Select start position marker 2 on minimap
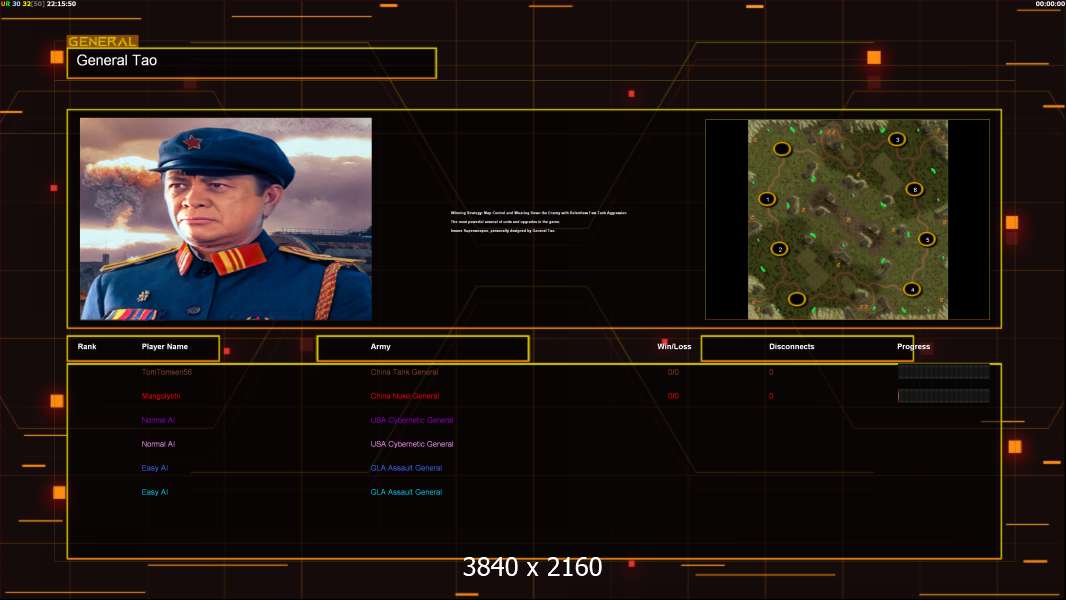Image resolution: width=1066 pixels, height=600 pixels. coord(779,249)
